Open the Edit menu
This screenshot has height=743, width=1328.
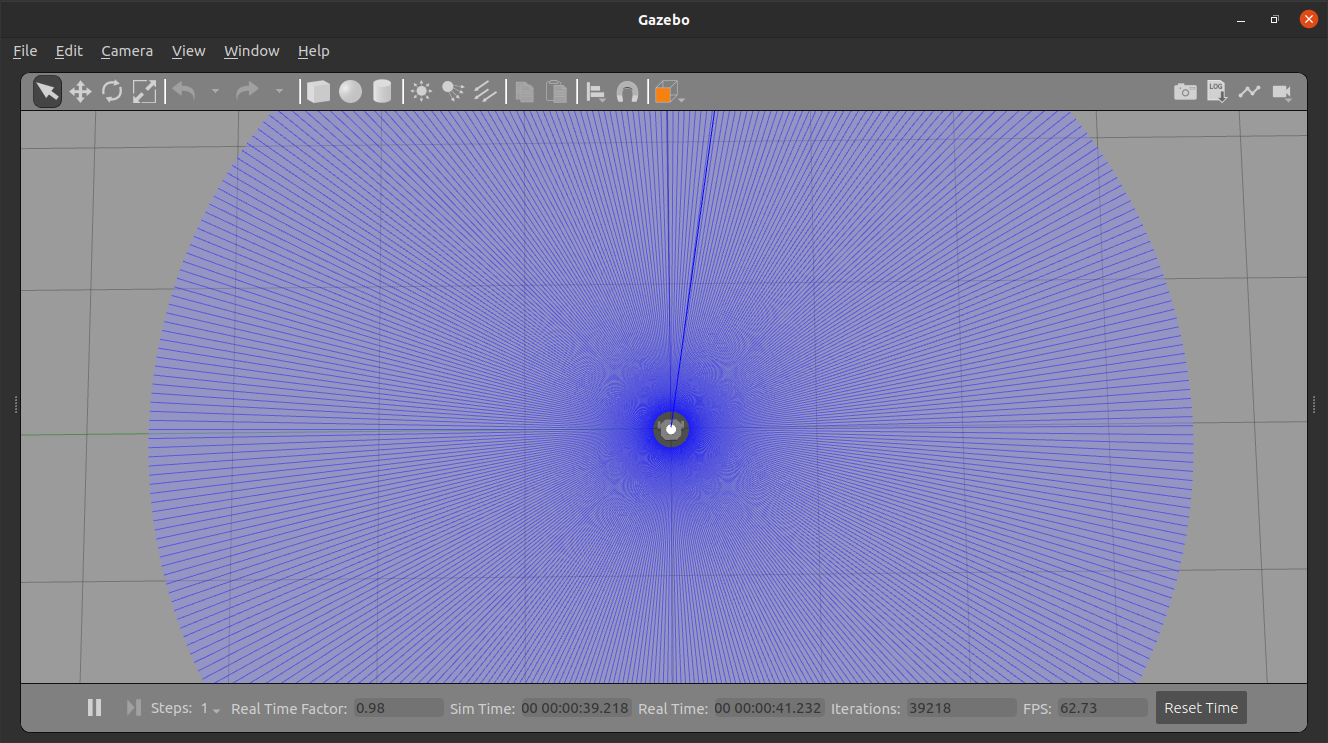point(69,51)
